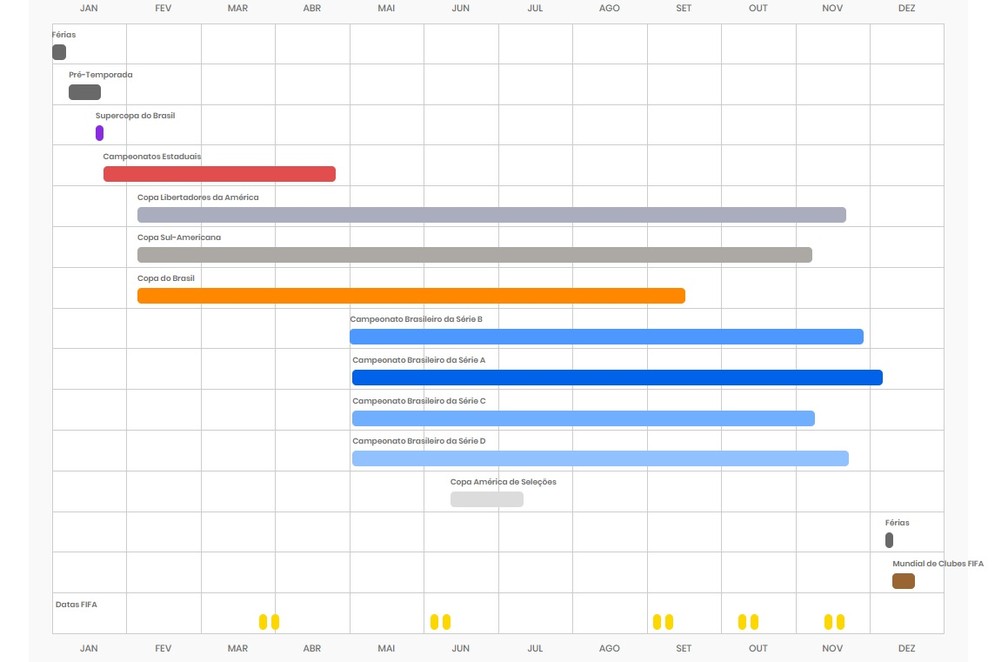Click the orange Copa do Brasil bar
This screenshot has height=662, width=1008.
point(411,296)
